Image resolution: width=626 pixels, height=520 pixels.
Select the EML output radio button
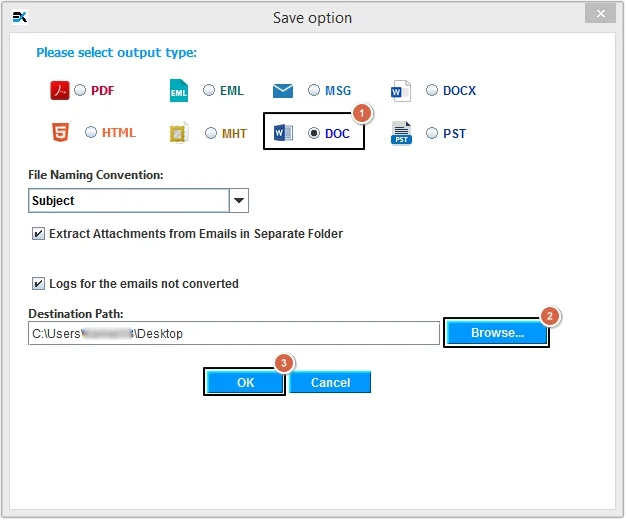[209, 90]
